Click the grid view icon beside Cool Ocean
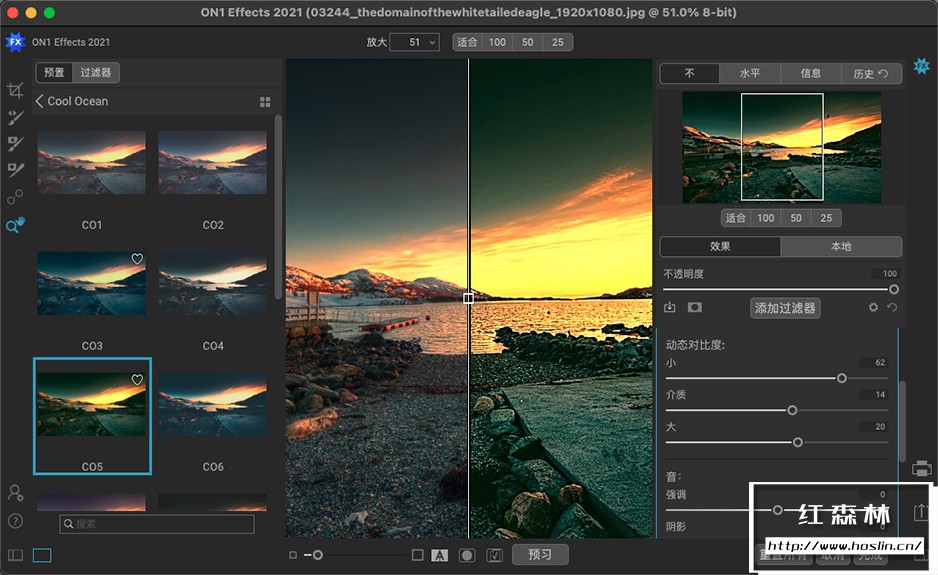 coord(265,102)
